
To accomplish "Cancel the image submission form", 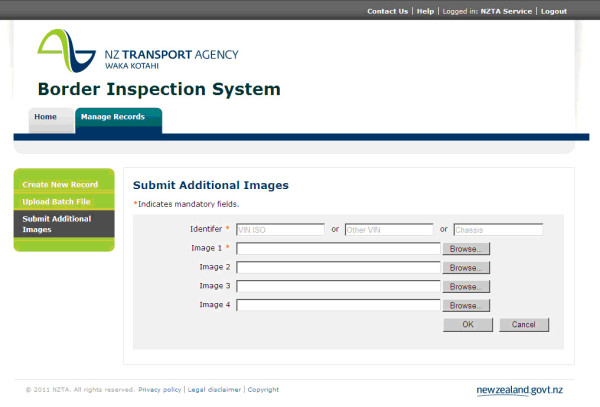I will (x=524, y=324).
